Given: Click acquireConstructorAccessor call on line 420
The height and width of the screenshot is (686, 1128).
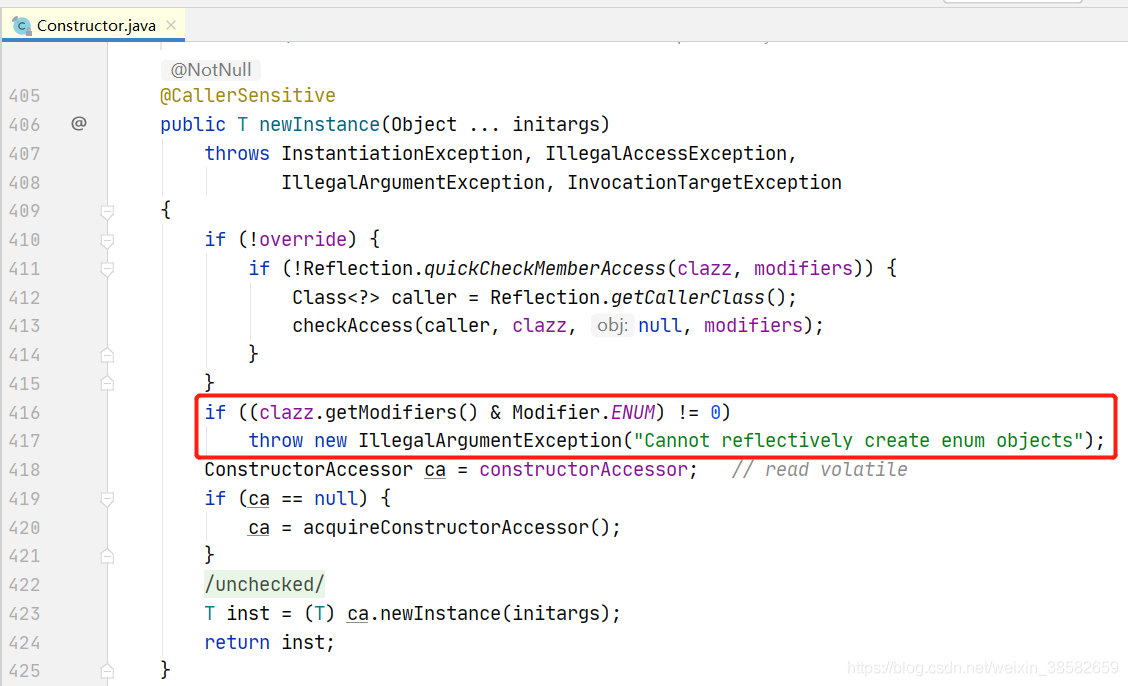Looking at the screenshot, I should point(446,528).
